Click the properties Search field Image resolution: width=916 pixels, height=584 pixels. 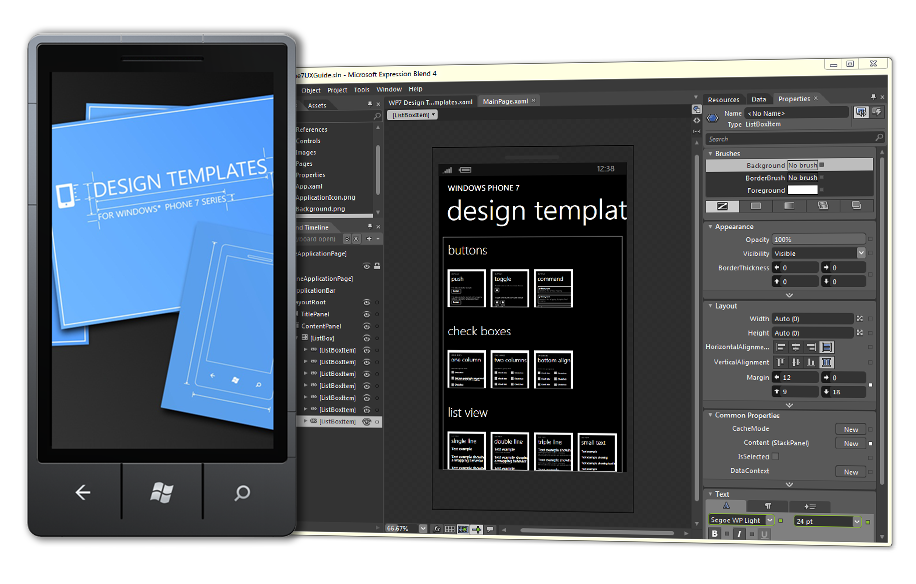tap(794, 139)
